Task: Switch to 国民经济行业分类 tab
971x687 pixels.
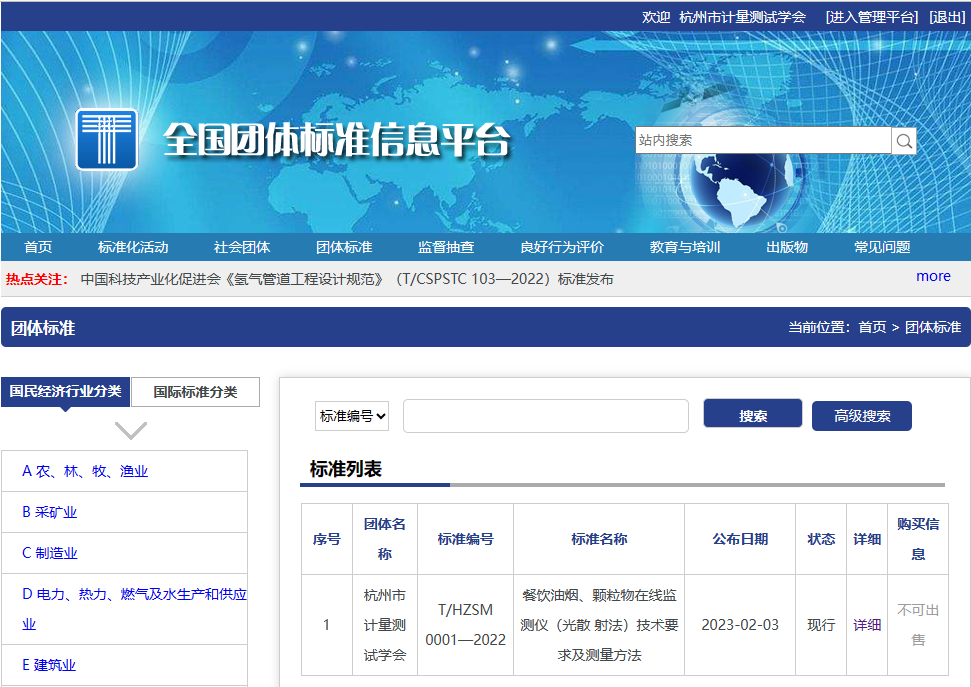Action: 66,392
